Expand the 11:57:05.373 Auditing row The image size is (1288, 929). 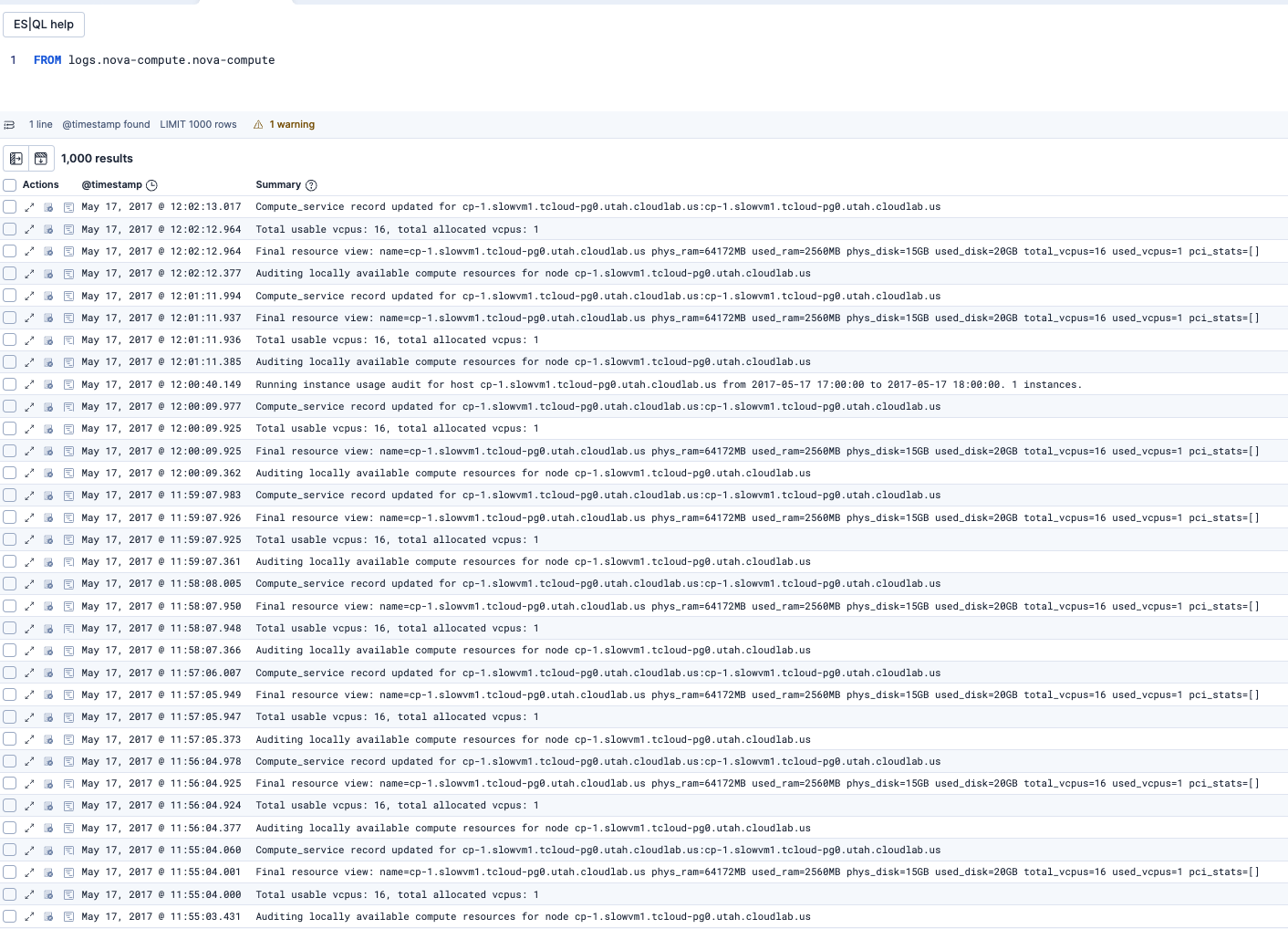pyautogui.click(x=29, y=740)
